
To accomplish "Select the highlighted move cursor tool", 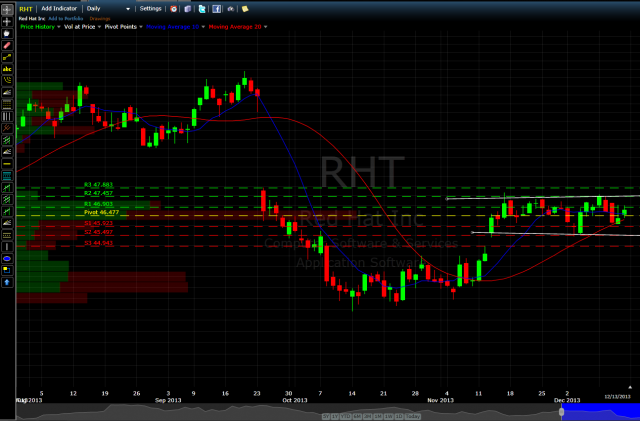I will pyautogui.click(x=7, y=9).
